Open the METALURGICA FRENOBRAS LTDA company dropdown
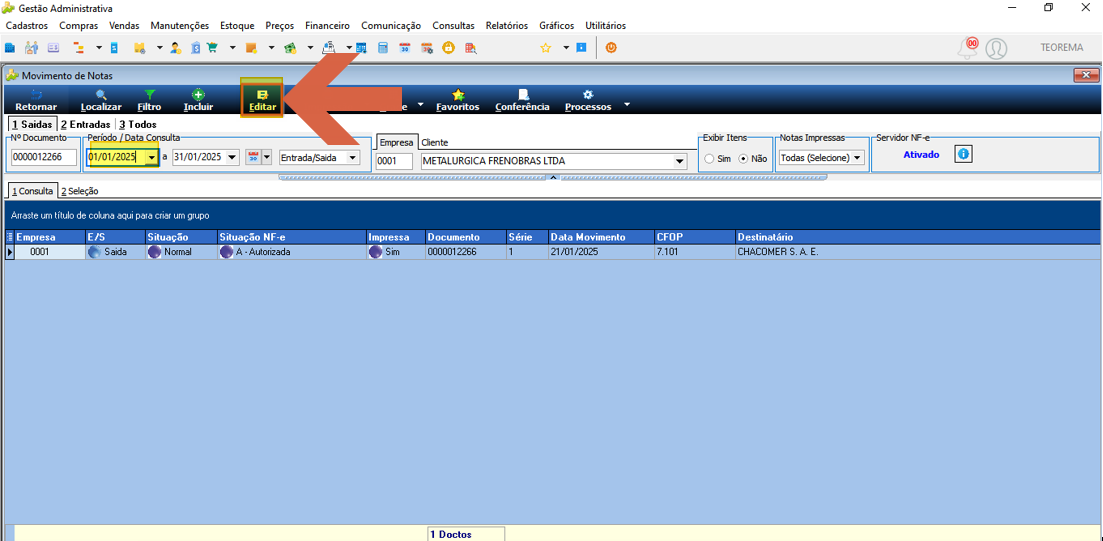 click(x=680, y=161)
